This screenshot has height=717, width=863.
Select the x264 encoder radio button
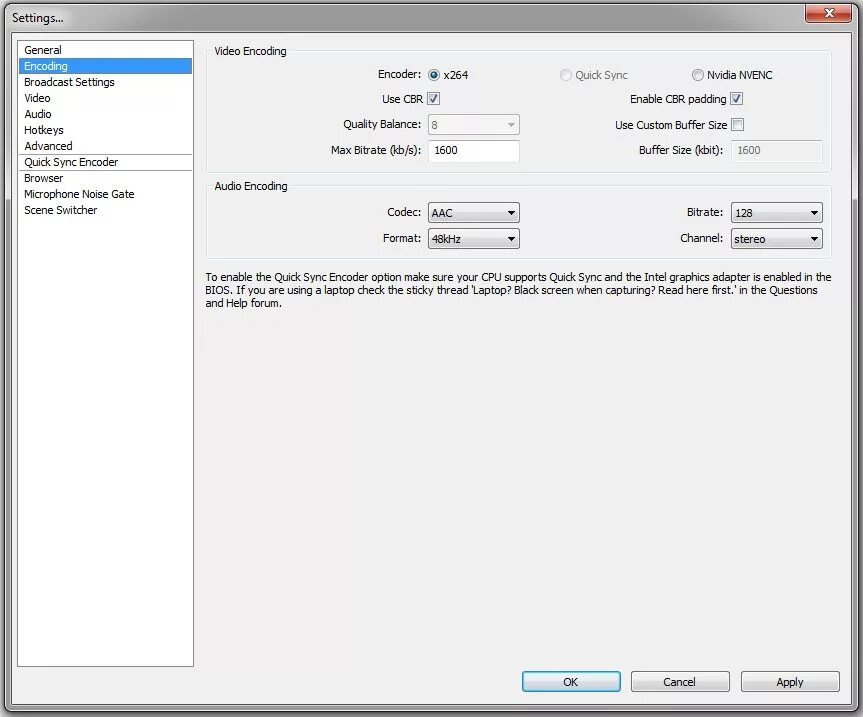point(434,75)
